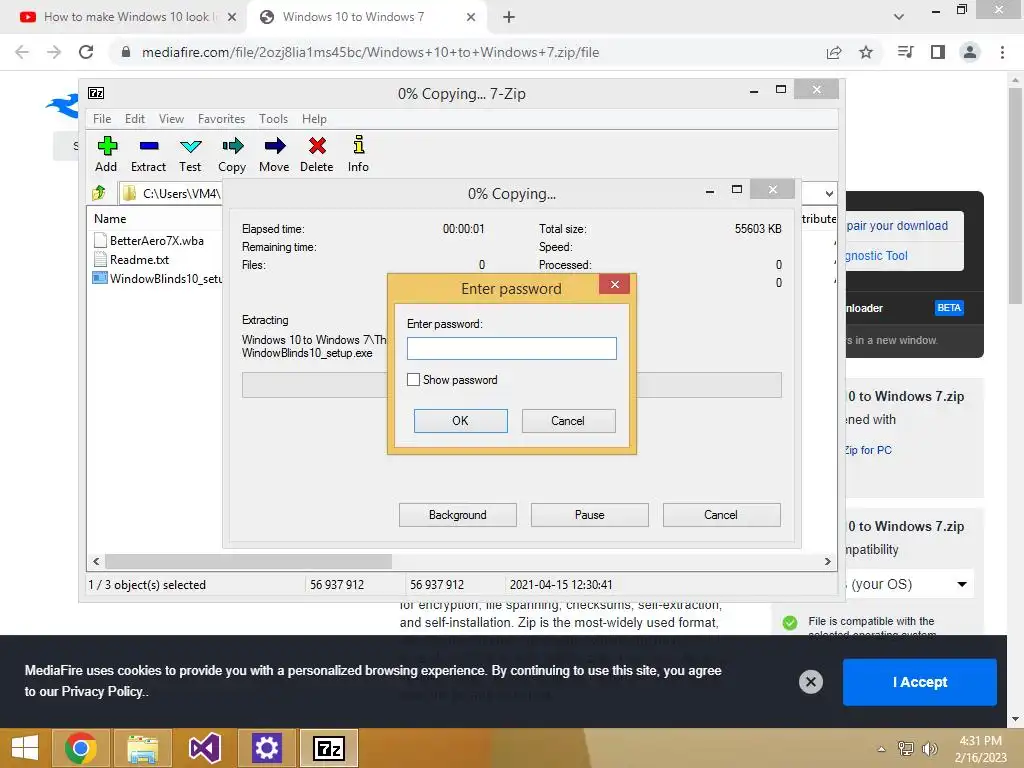Click the 7z logo in the title bar
Screen dimensions: 1024x768
[x=96, y=93]
